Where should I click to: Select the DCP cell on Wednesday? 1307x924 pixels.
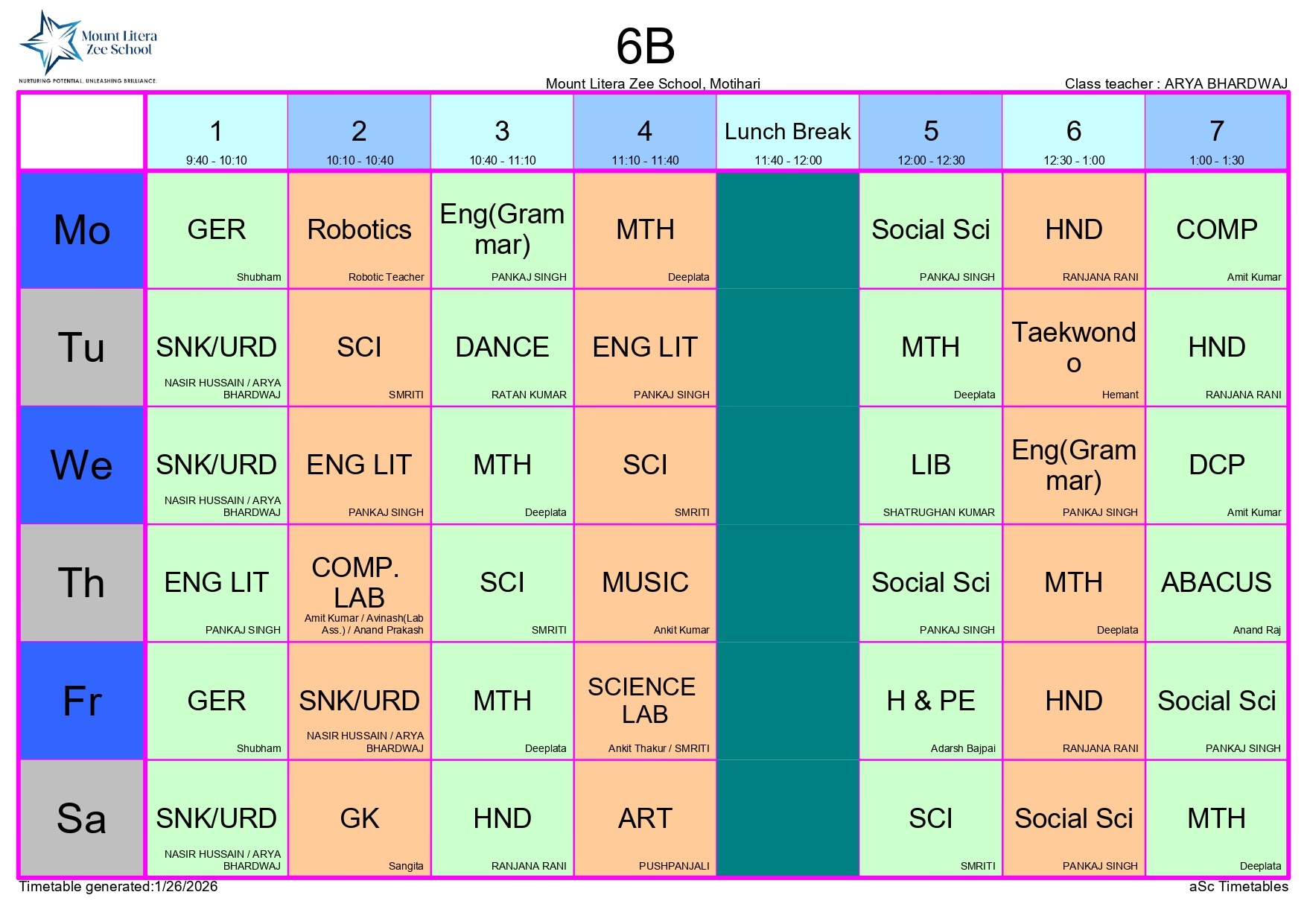1216,465
